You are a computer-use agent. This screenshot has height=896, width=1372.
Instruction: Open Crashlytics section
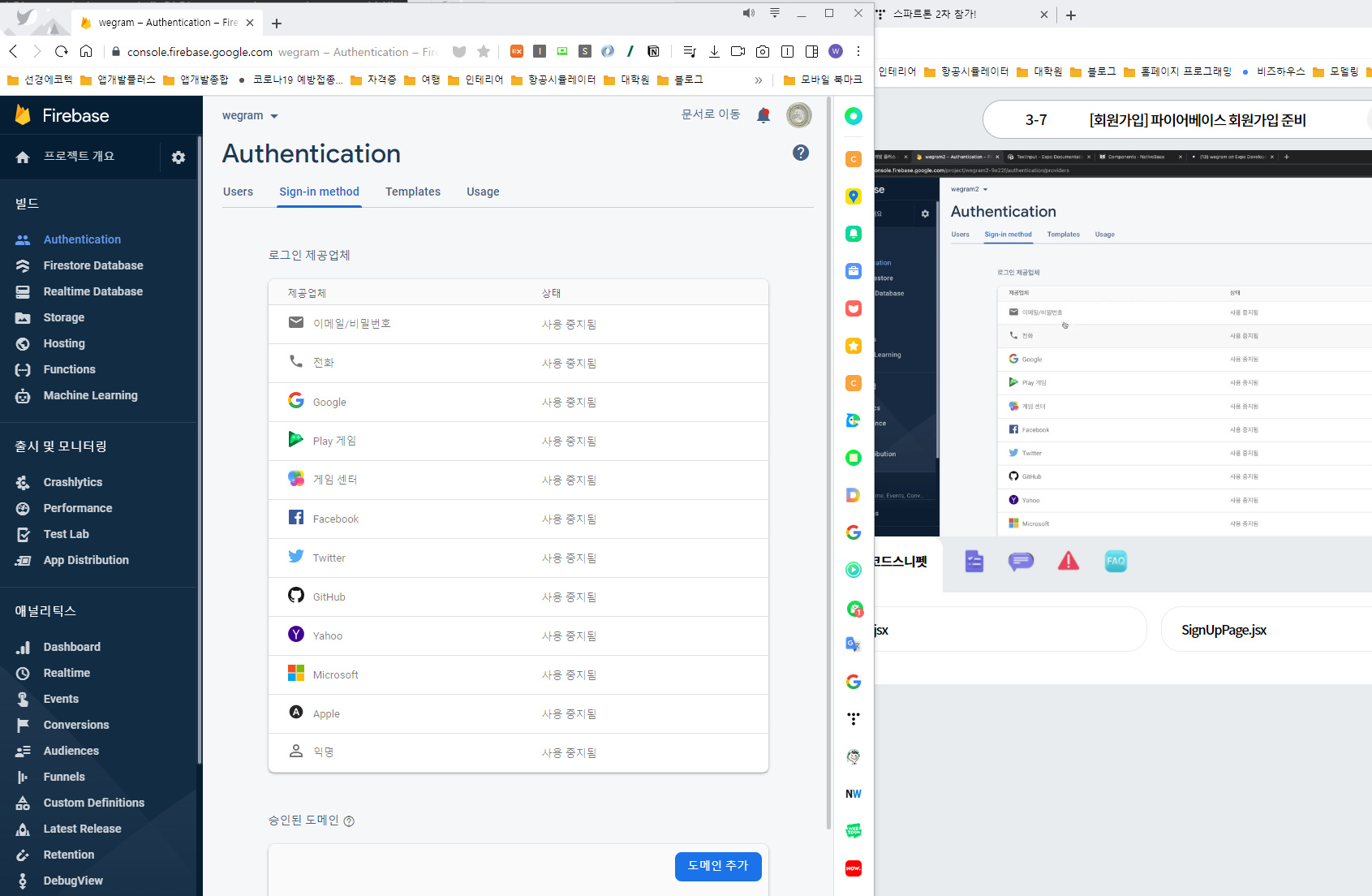[73, 482]
